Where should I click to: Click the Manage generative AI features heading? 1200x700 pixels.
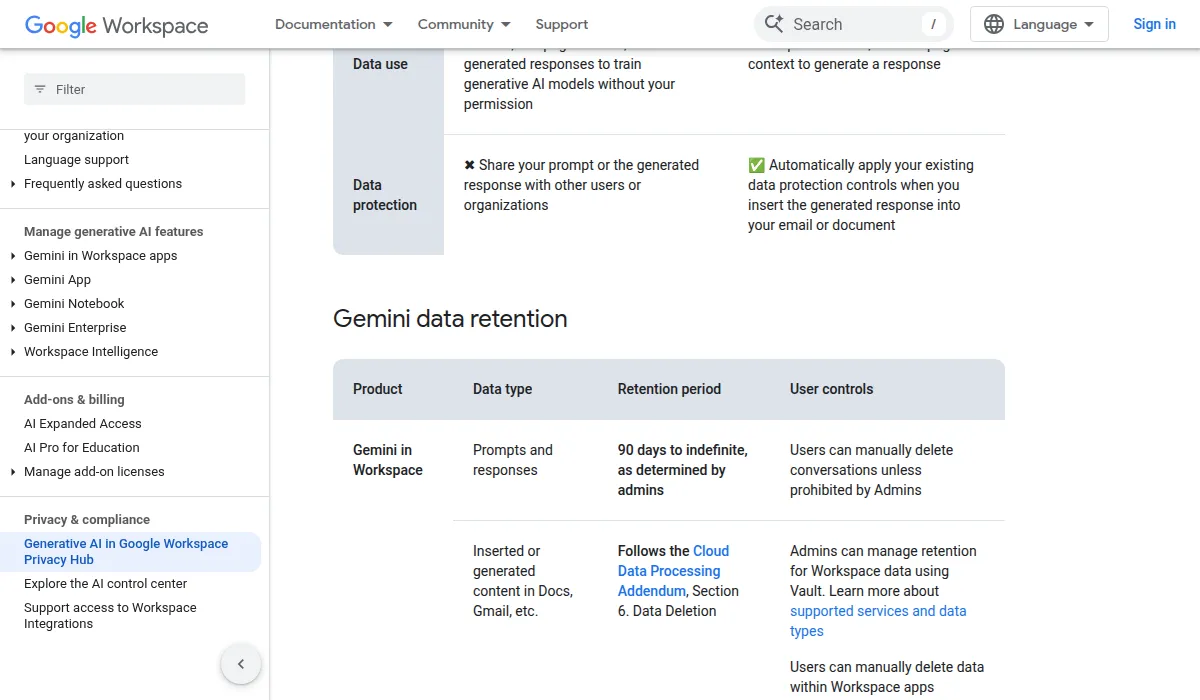tap(114, 232)
